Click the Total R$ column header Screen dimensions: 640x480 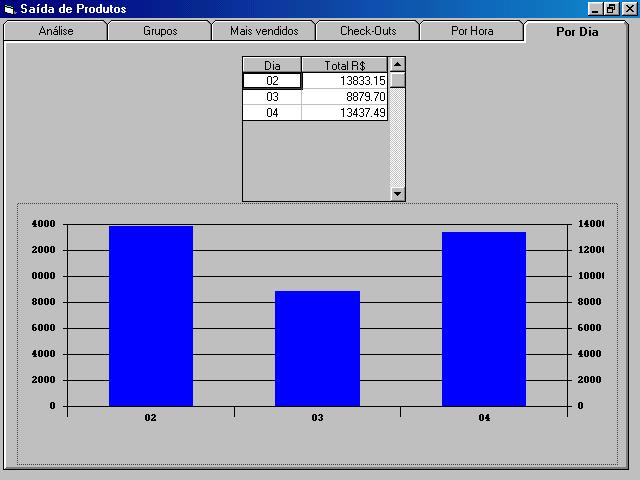coord(345,65)
